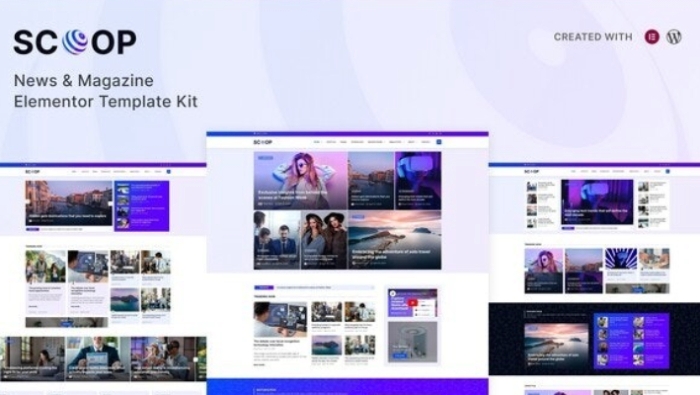This screenshot has height=395, width=700.
Task: Click the SCOOP logo in the left mockup
Action: [x=32, y=171]
